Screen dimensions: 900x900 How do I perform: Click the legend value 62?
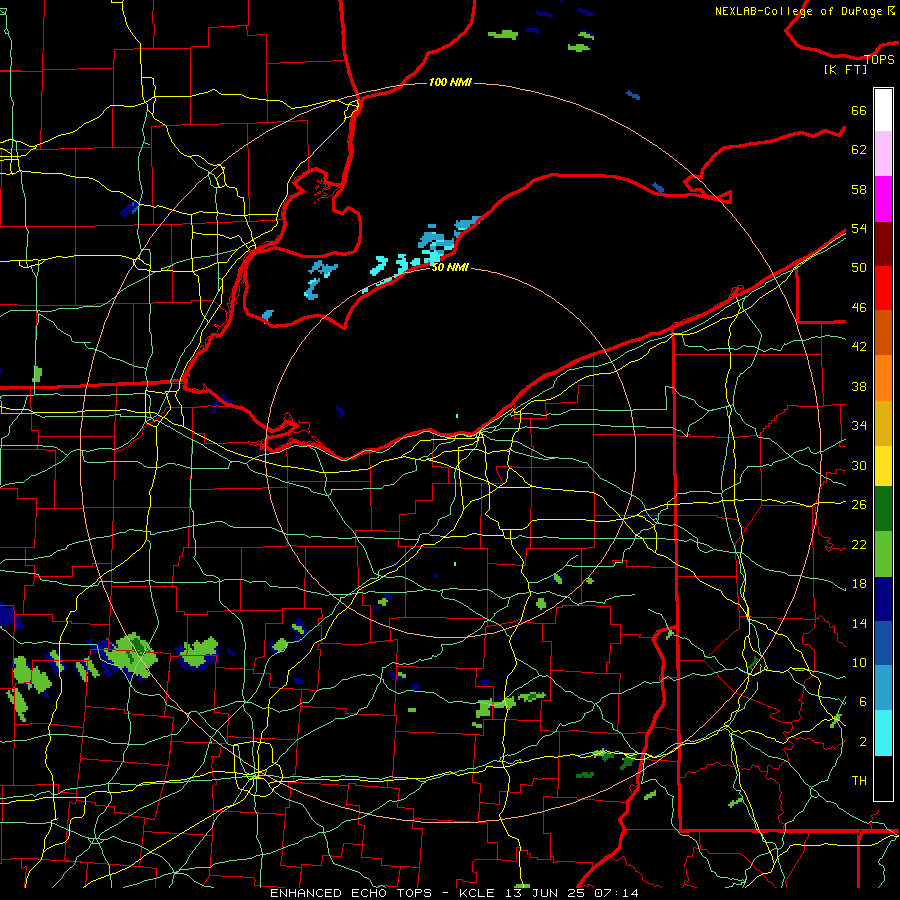pos(859,150)
